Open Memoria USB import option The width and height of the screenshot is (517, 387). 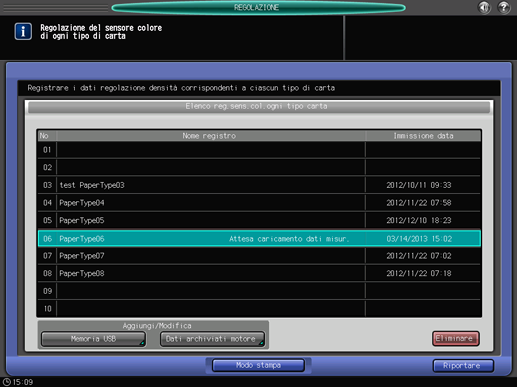tap(93, 339)
